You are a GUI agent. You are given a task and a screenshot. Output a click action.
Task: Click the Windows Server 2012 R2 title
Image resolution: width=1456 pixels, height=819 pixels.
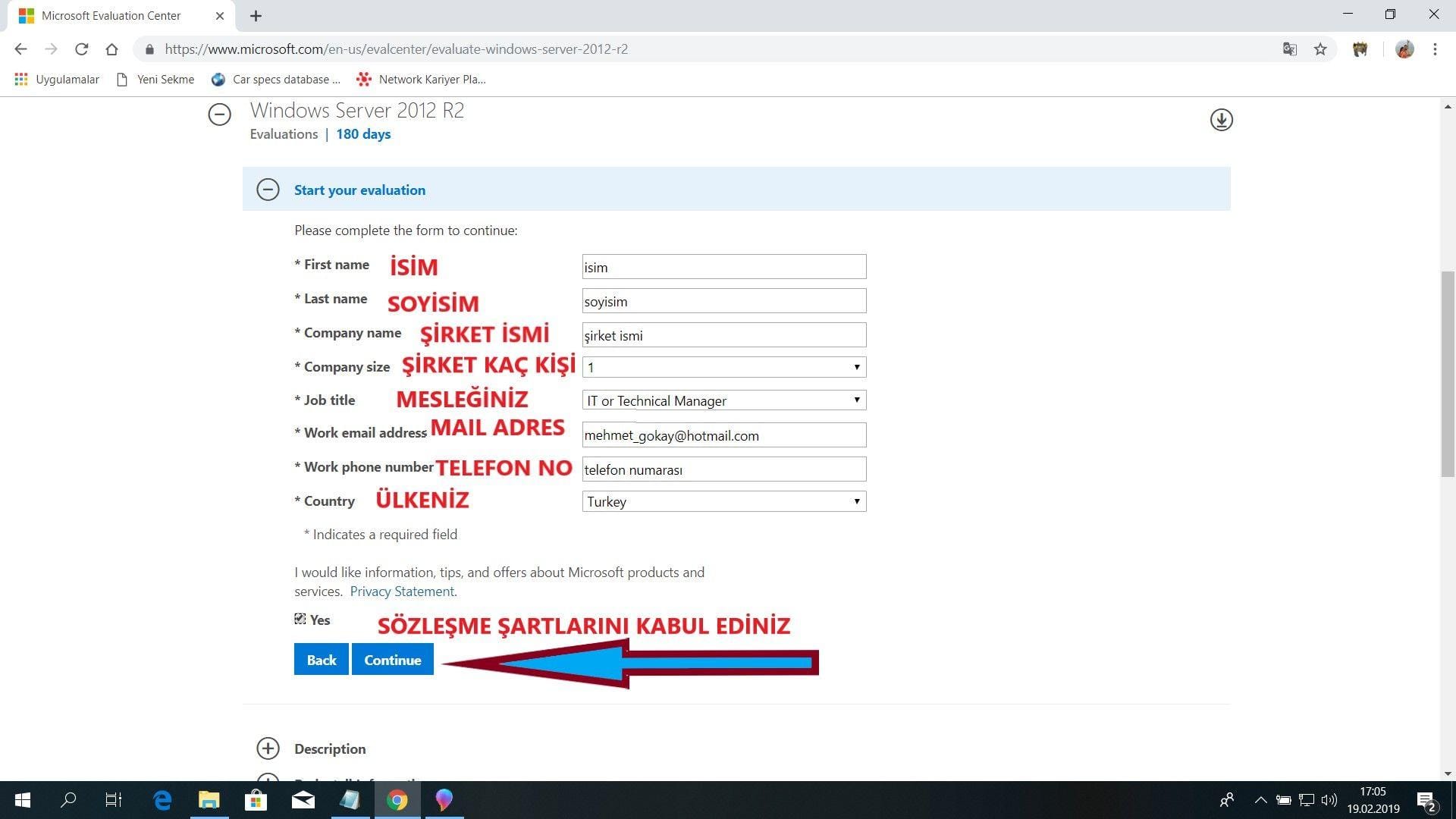pos(357,111)
